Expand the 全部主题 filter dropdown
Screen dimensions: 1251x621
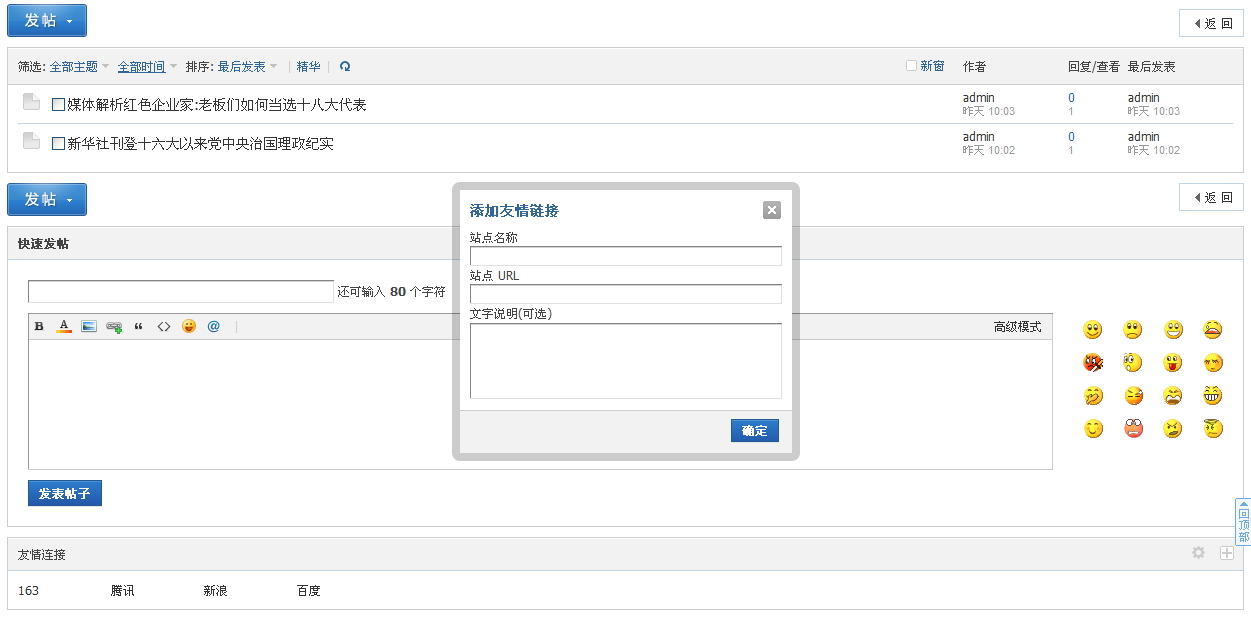pyautogui.click(x=79, y=67)
